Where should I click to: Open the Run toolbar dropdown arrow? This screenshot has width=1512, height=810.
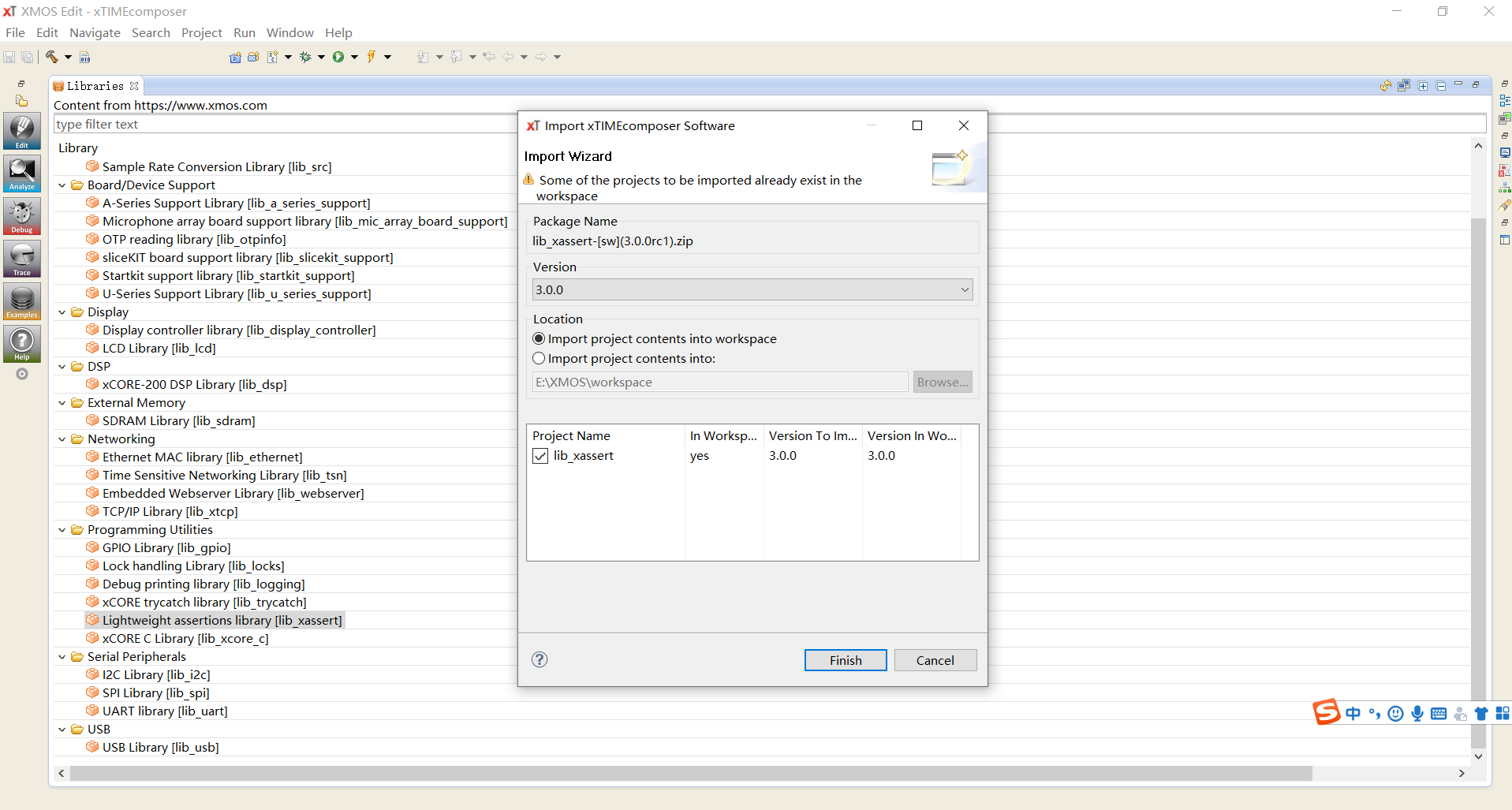355,57
